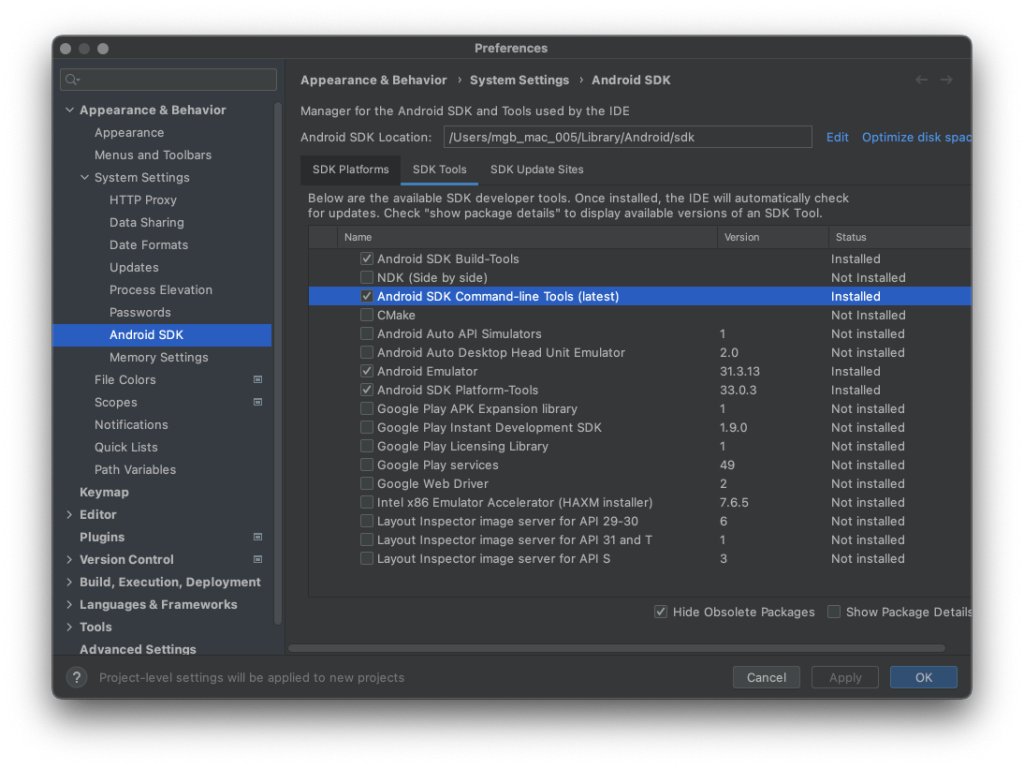Click project-level icon beside Plugins
This screenshot has width=1024, height=768.
258,537
